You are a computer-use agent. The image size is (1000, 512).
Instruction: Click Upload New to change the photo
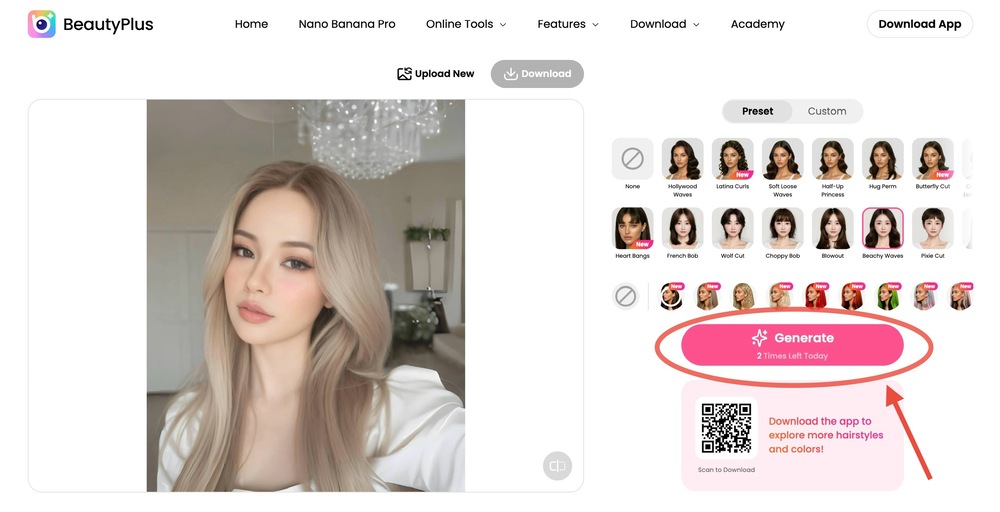coord(436,74)
